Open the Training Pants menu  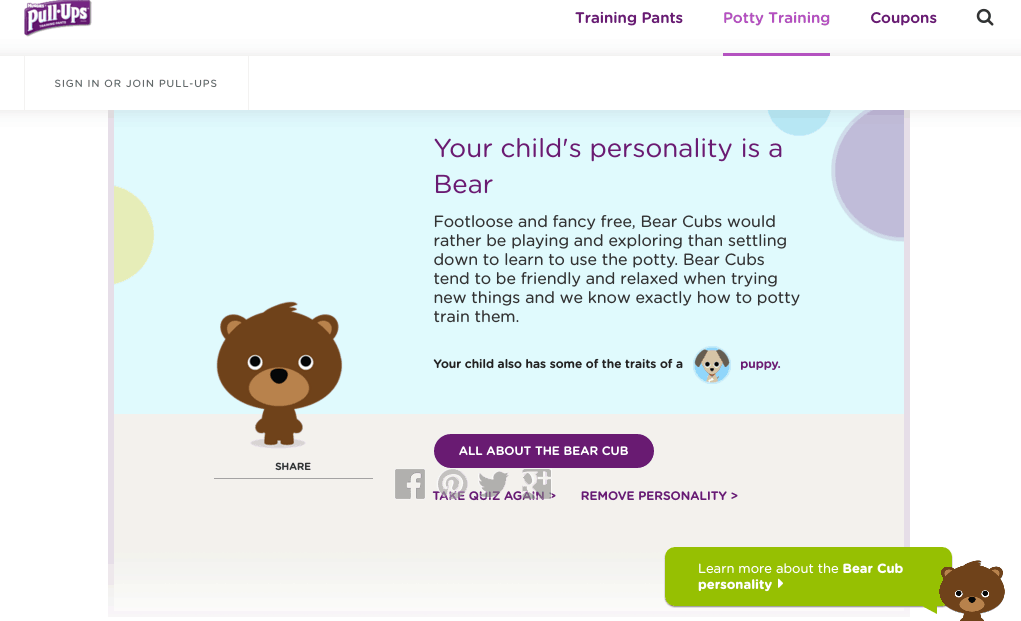click(x=629, y=18)
